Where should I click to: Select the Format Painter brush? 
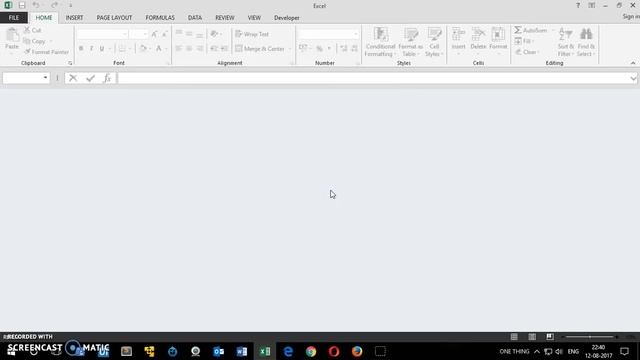(x=27, y=52)
